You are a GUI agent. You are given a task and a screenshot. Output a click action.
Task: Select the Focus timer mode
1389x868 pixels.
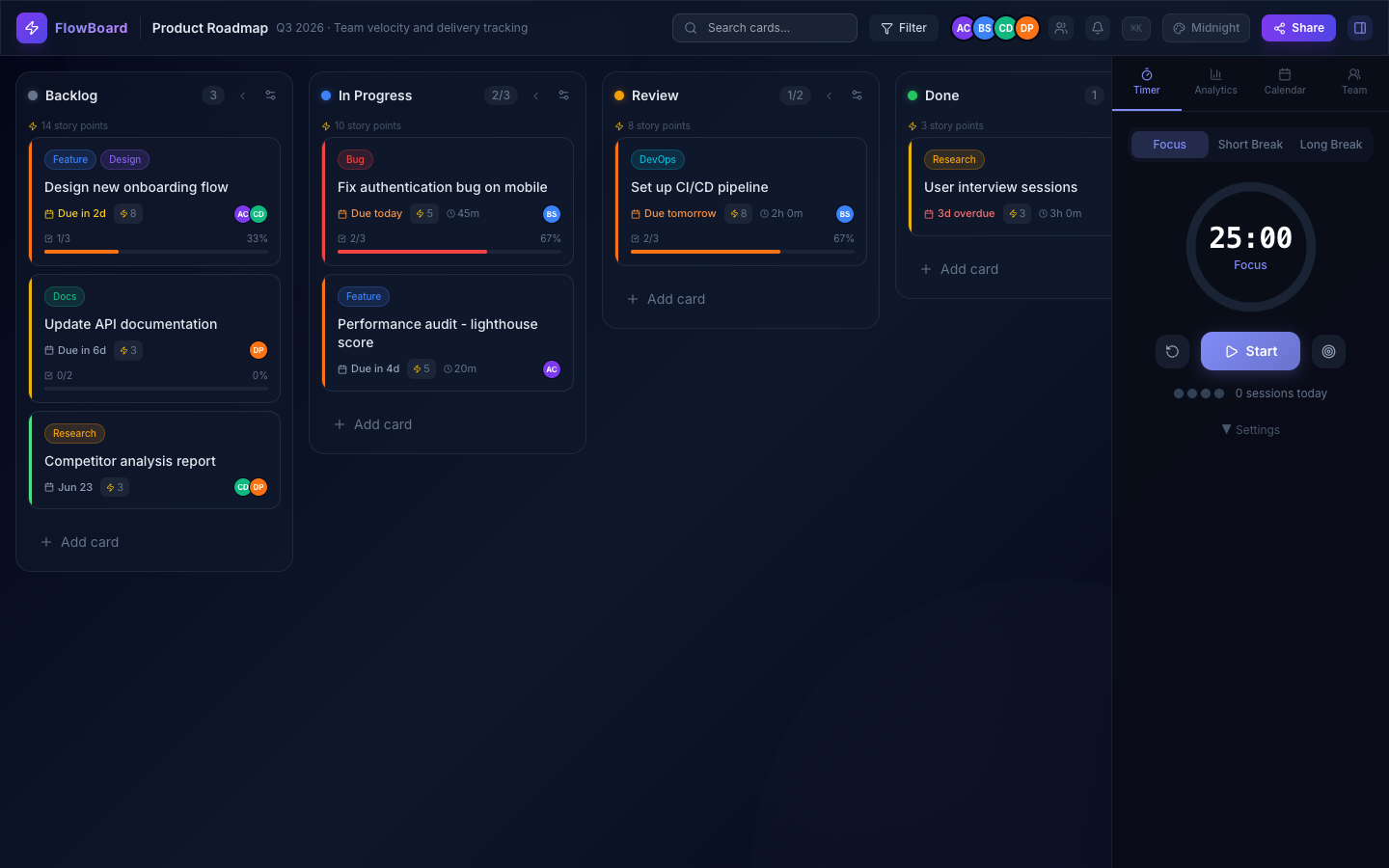click(1169, 145)
